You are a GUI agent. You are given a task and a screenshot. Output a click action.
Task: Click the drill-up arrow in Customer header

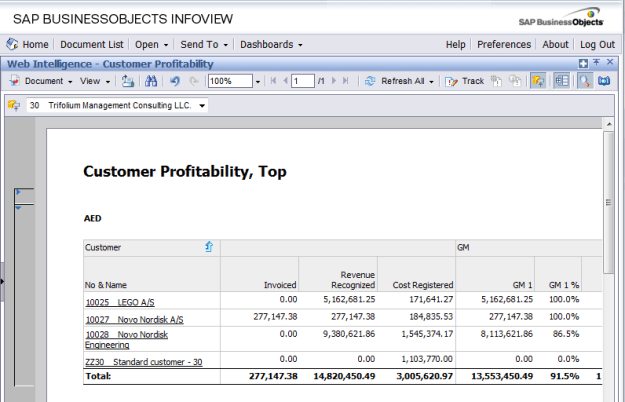[x=209, y=246]
